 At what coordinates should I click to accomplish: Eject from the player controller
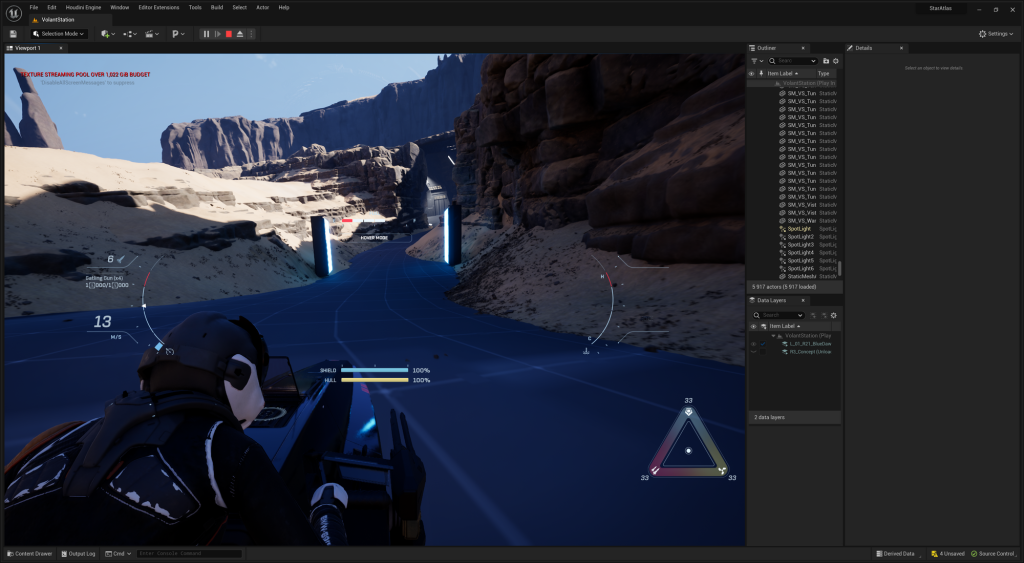pyautogui.click(x=240, y=34)
